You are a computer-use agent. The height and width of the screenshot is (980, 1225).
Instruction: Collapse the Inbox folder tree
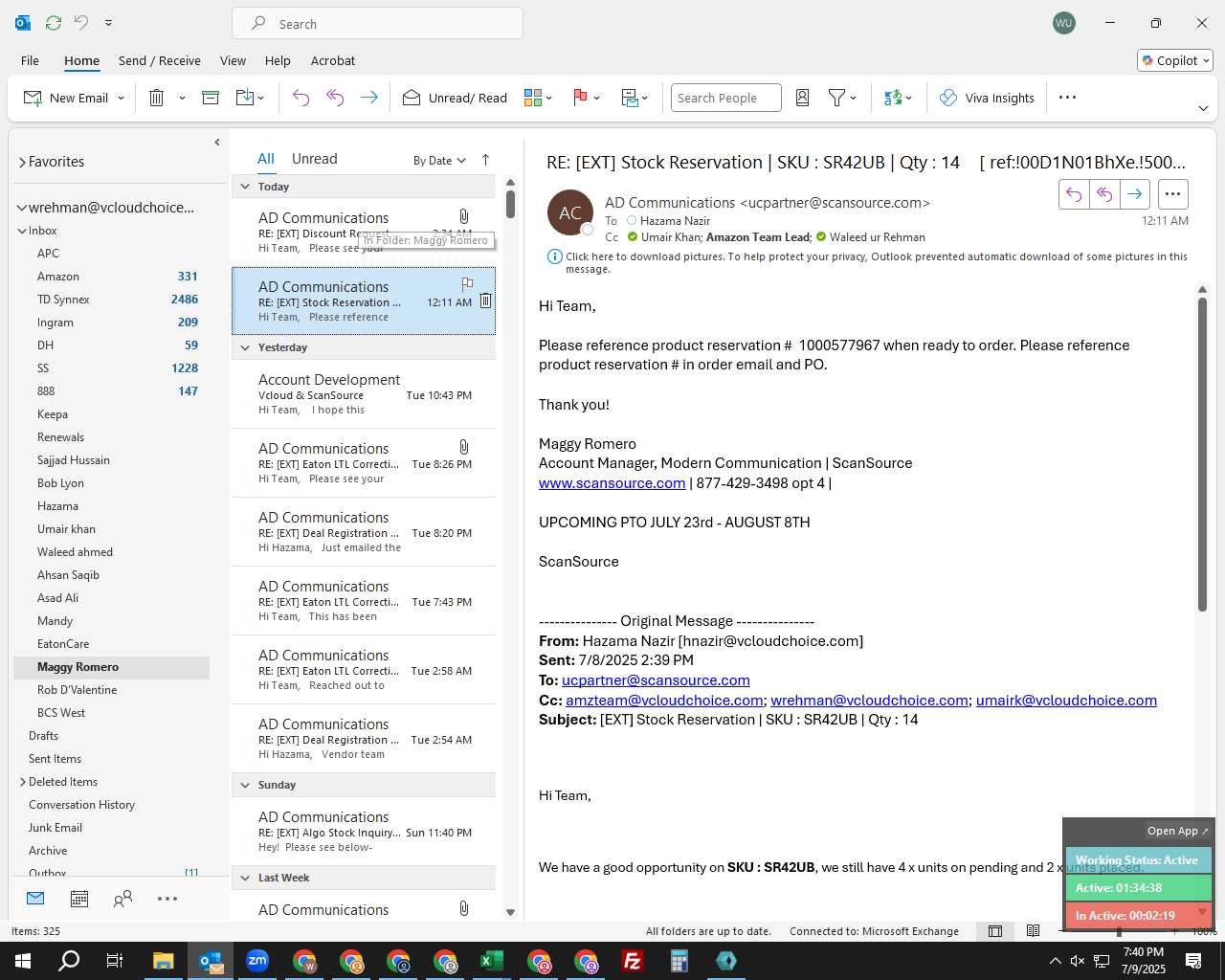click(x=21, y=231)
